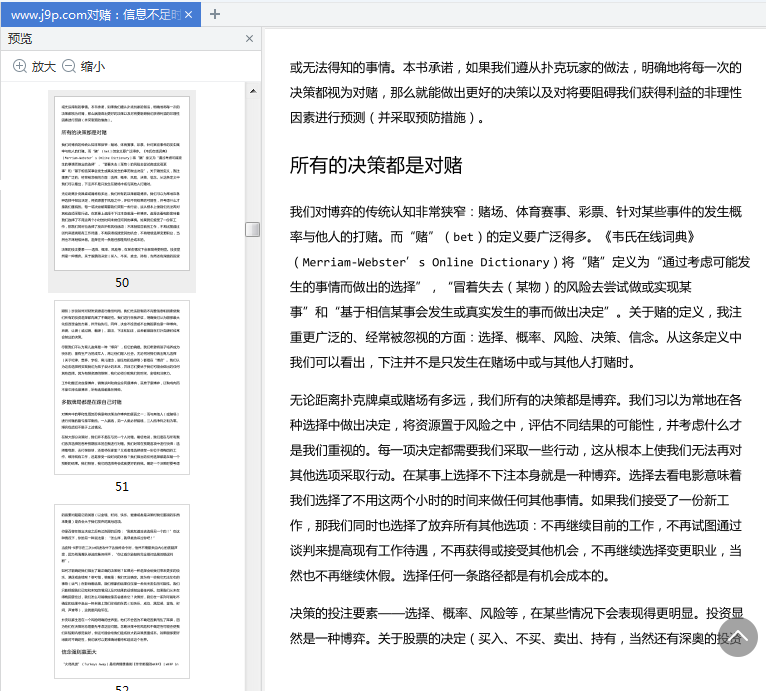Switch to the www.j9p.com对赌 tab

[x=101, y=15]
